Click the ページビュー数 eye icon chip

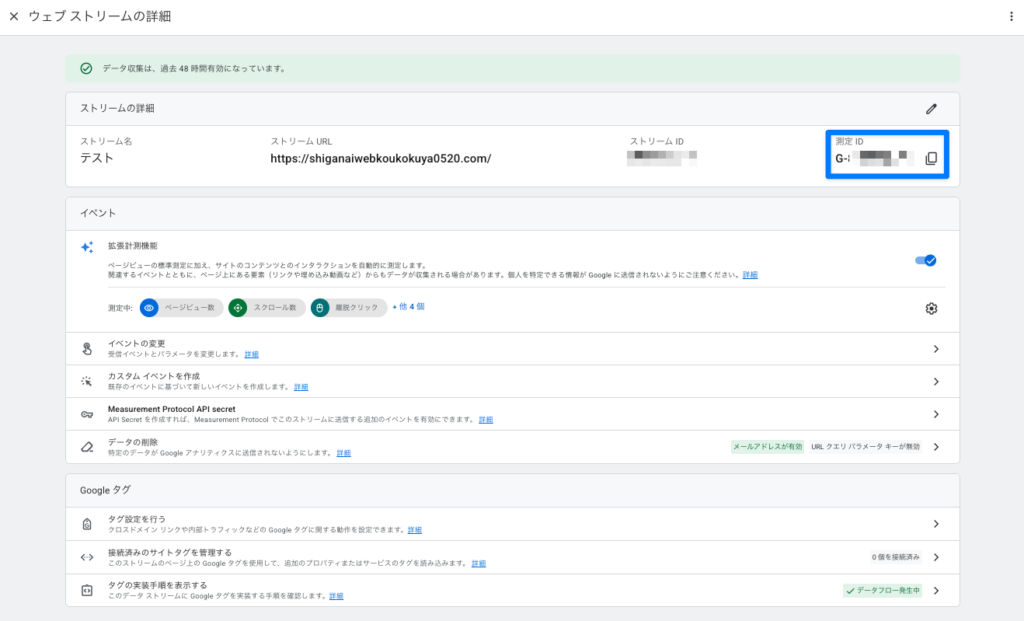tap(149, 308)
